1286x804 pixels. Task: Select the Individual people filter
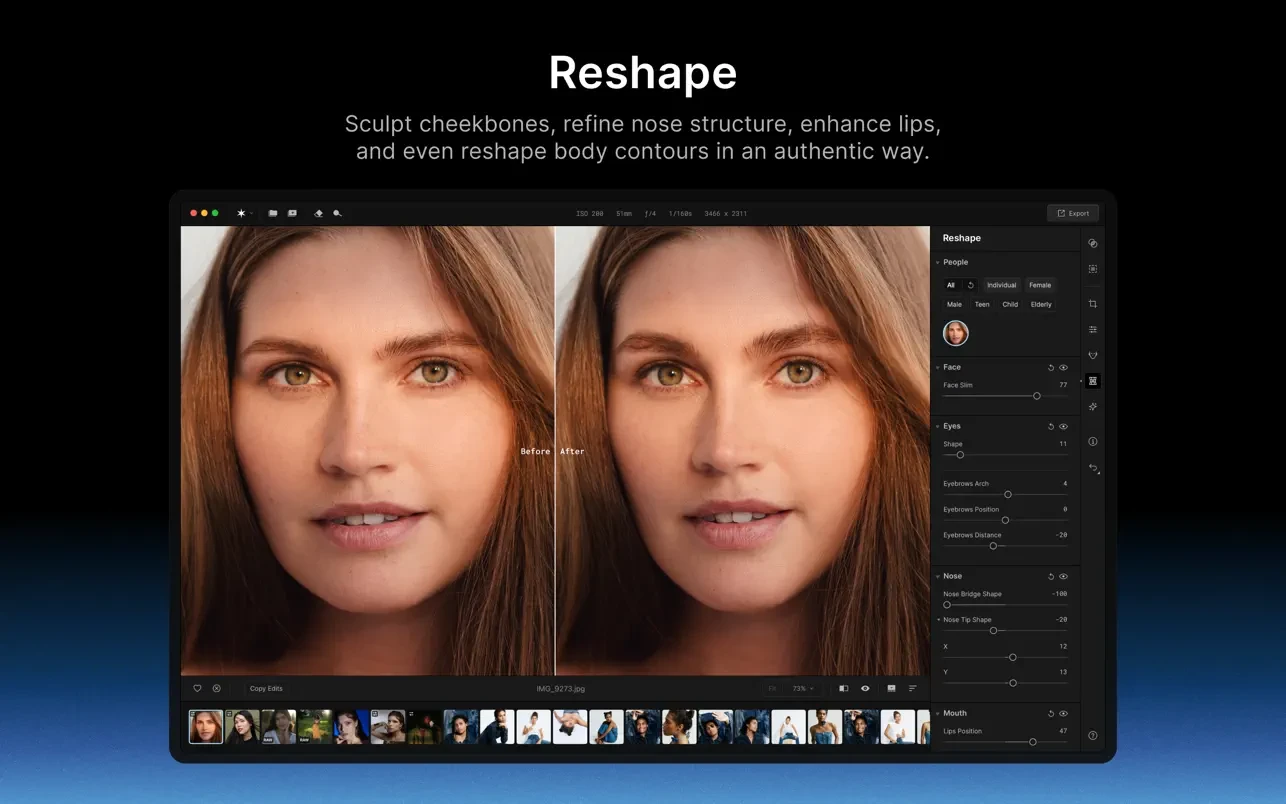click(1001, 285)
